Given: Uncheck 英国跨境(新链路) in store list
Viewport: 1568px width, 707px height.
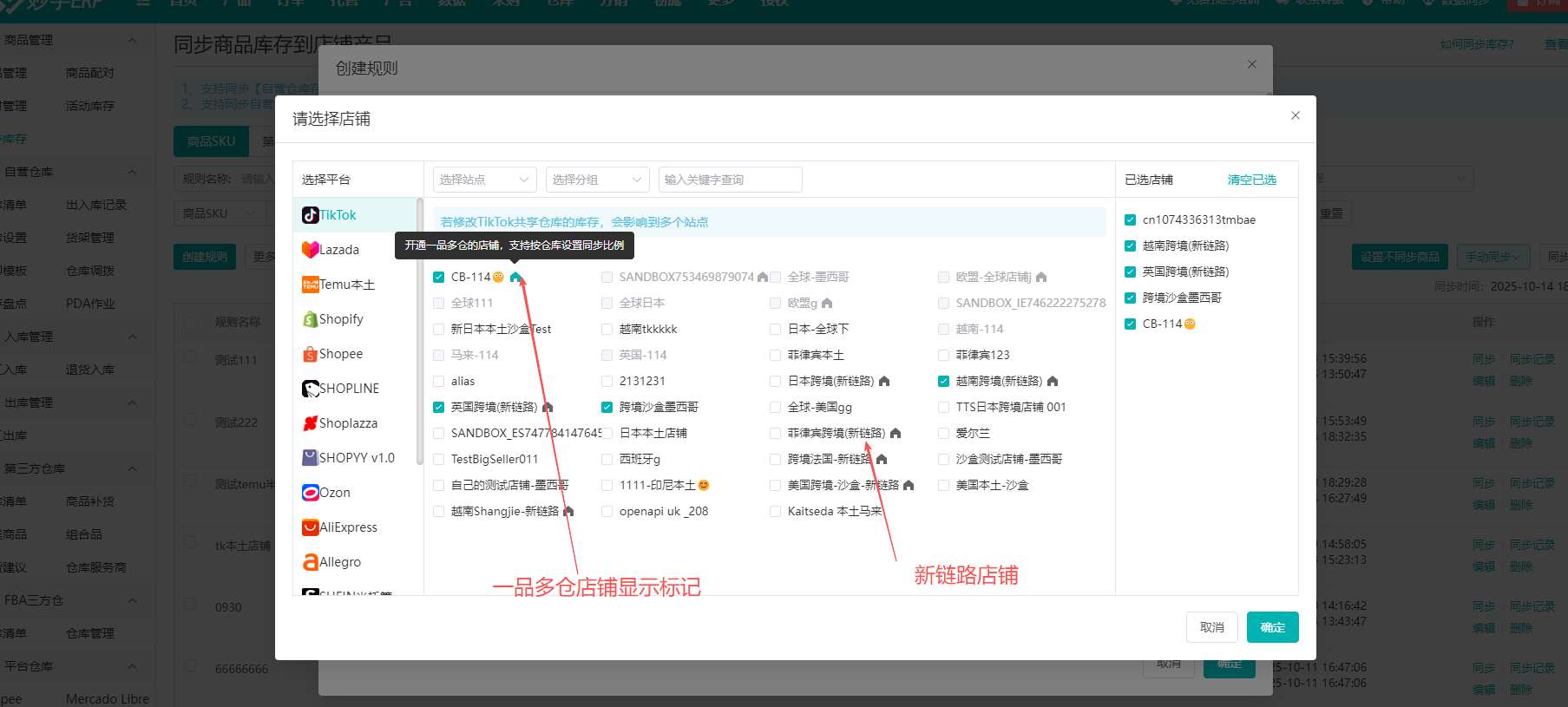Looking at the screenshot, I should 438,407.
